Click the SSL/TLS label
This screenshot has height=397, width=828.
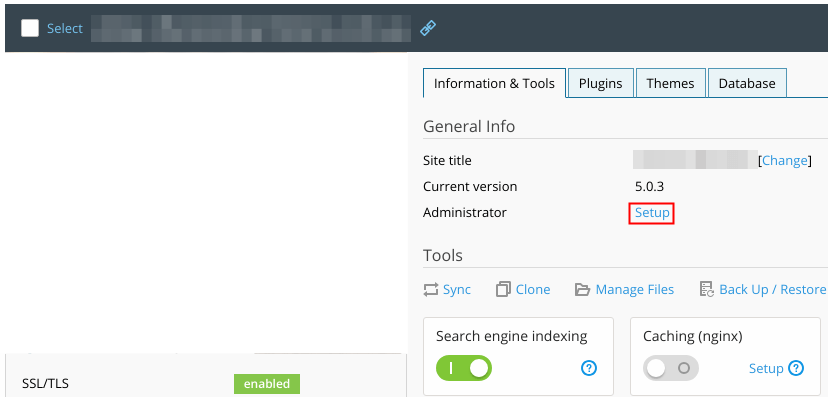coord(45,384)
